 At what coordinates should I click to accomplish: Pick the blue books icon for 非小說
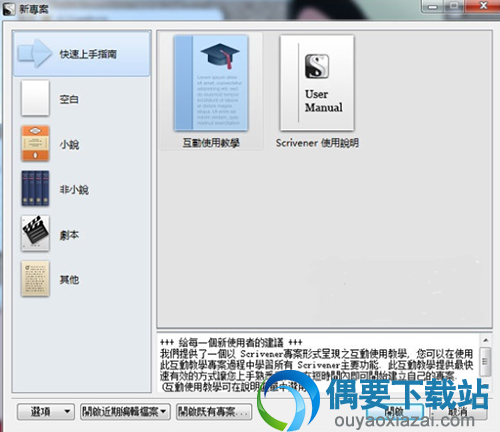pyautogui.click(x=35, y=188)
